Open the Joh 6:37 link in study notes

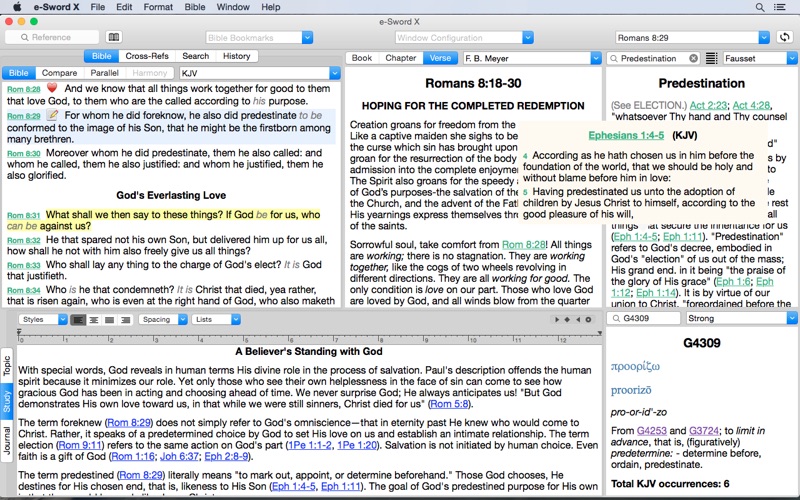pyautogui.click(x=181, y=456)
